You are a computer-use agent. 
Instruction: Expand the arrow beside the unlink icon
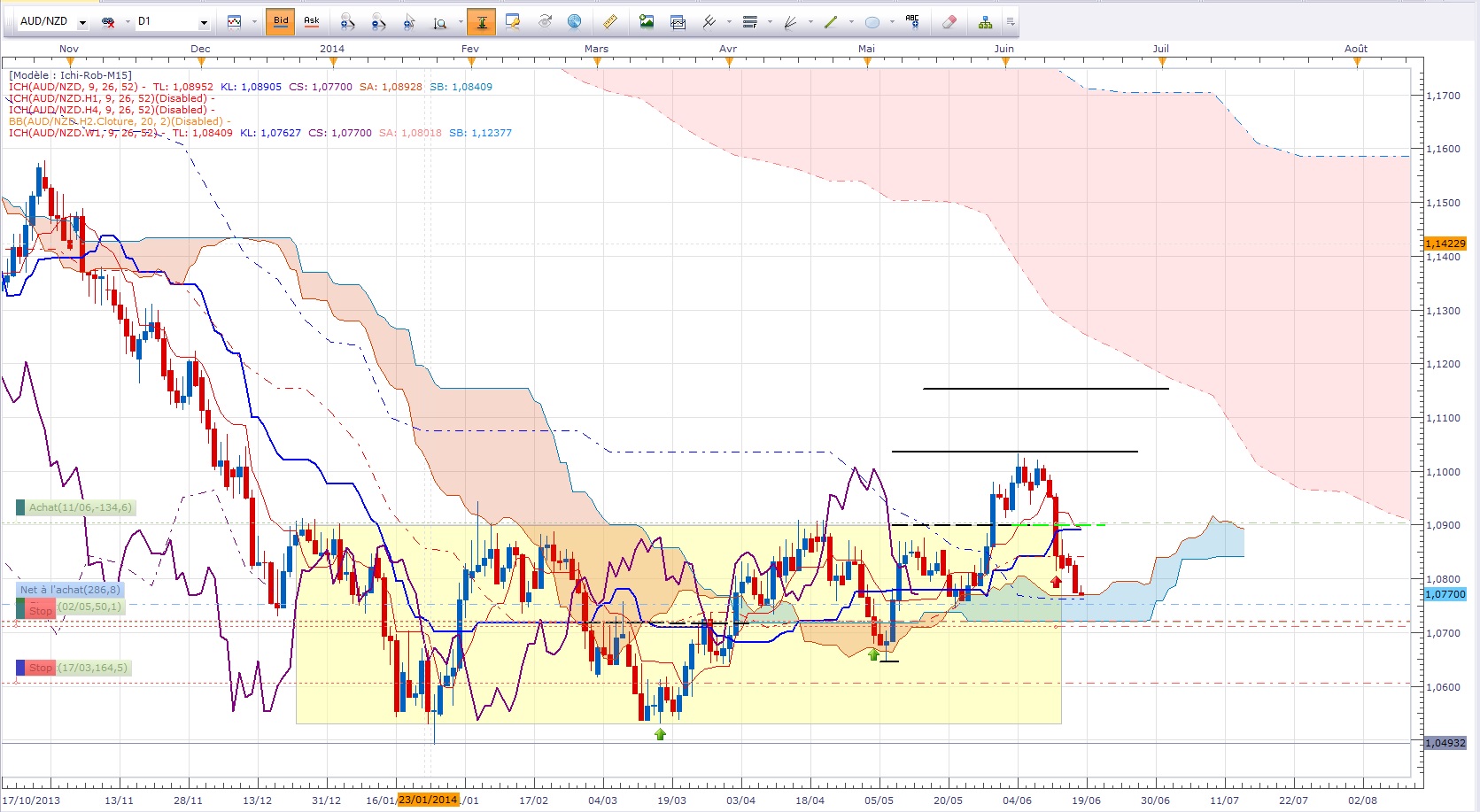(x=128, y=21)
